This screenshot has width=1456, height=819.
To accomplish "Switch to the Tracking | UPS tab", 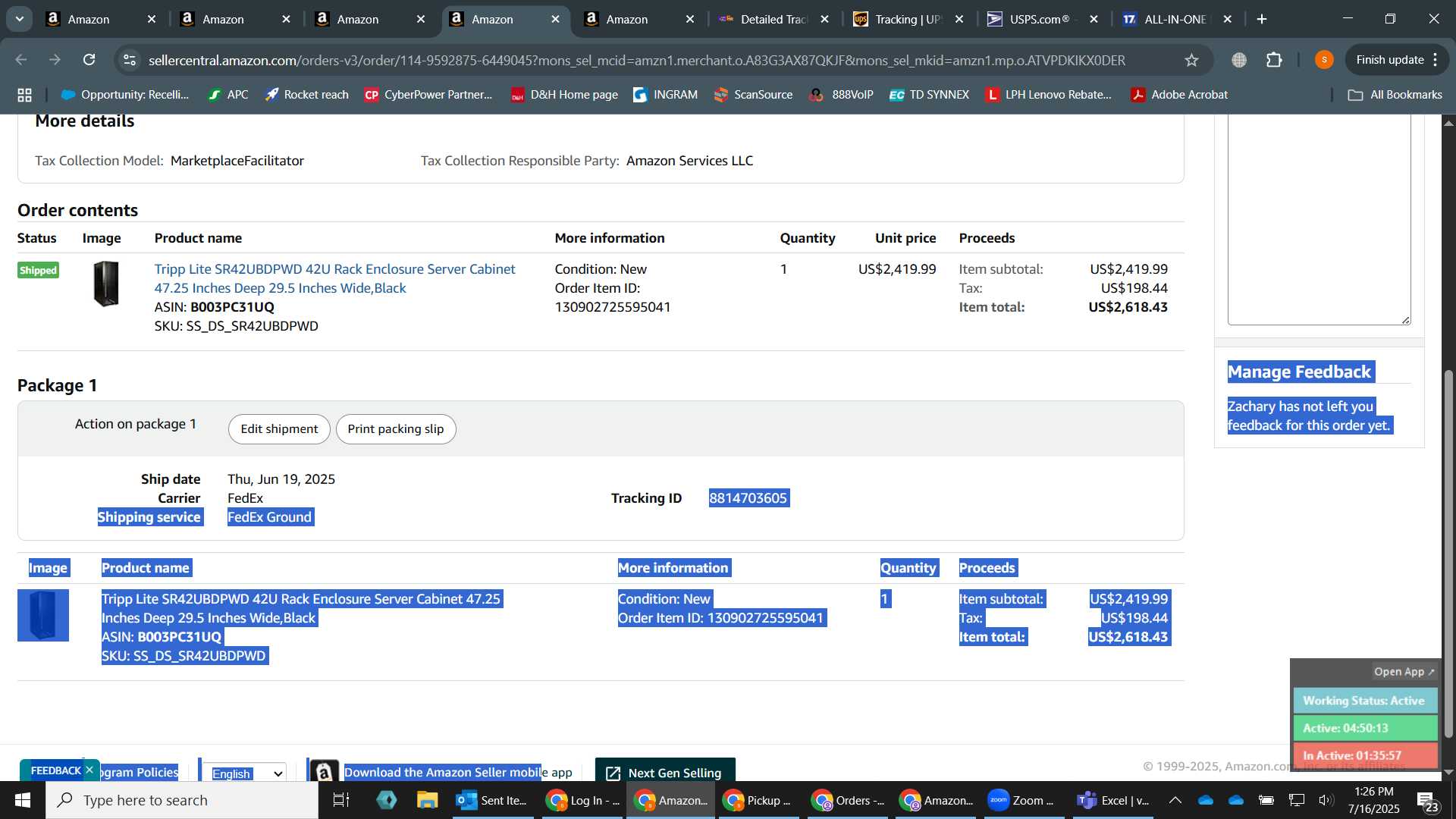I will coord(908,19).
